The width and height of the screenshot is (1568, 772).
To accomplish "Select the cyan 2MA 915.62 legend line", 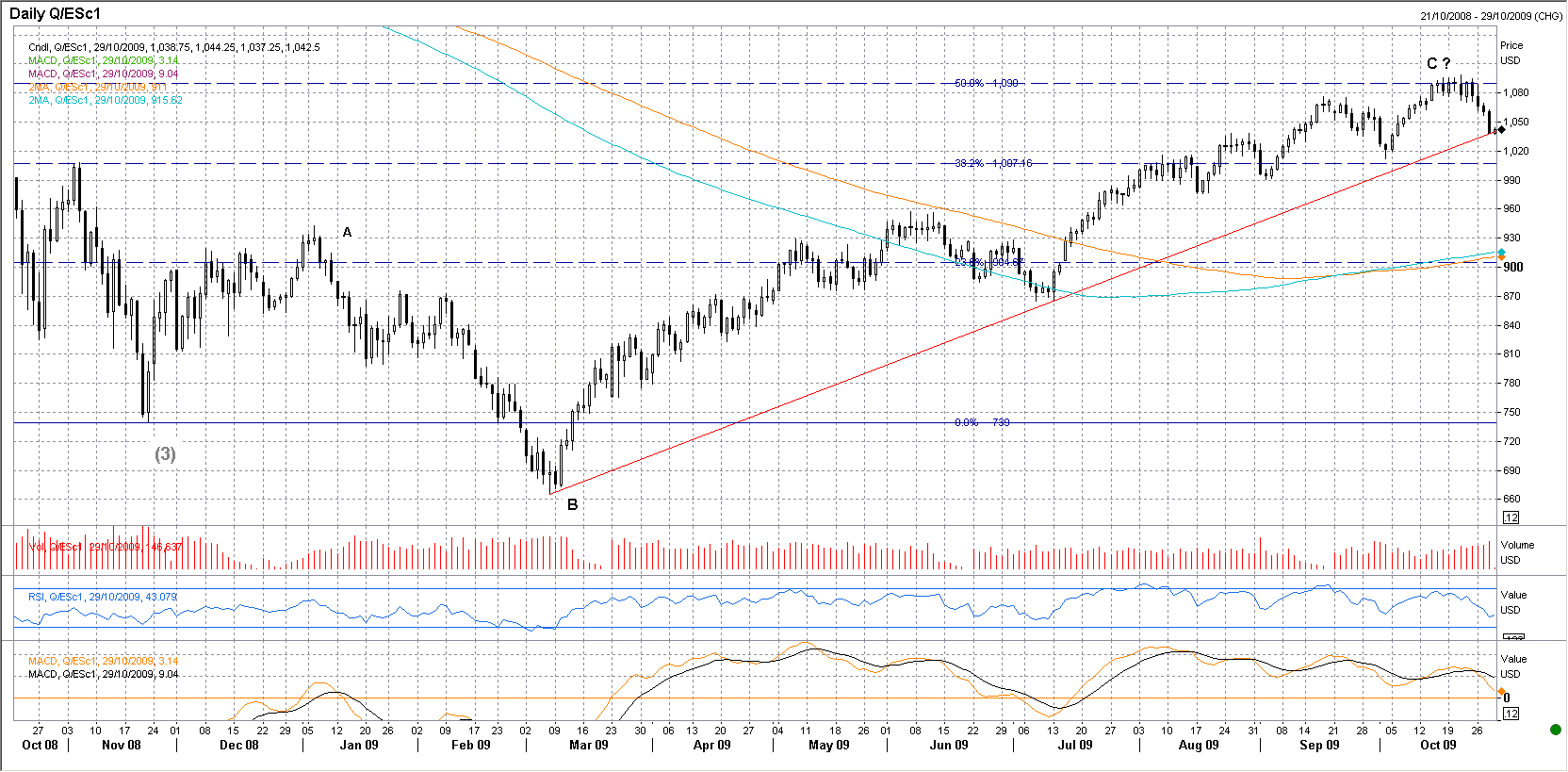I will click(x=106, y=100).
